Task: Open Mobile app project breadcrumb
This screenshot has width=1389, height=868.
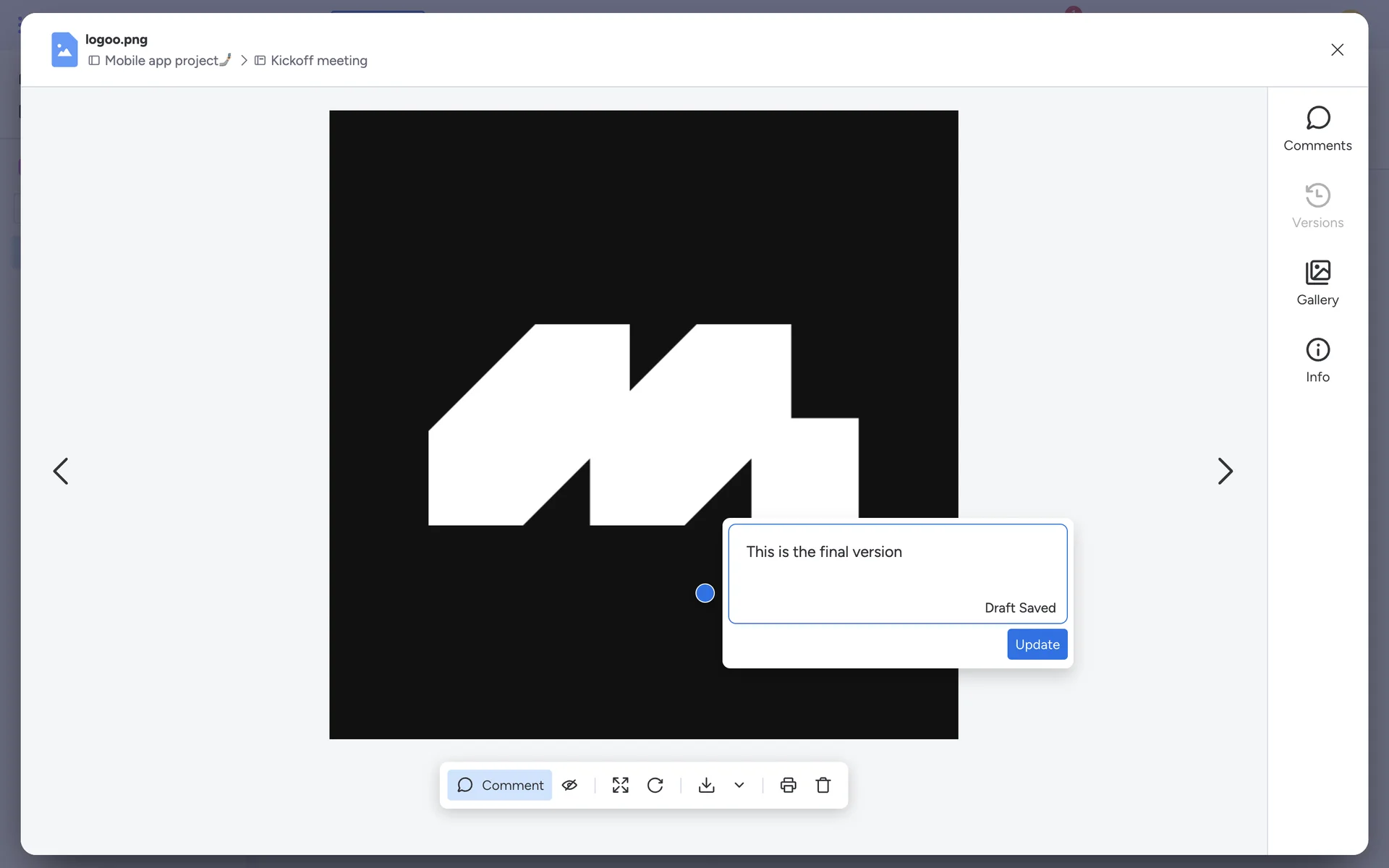Action: click(x=161, y=61)
